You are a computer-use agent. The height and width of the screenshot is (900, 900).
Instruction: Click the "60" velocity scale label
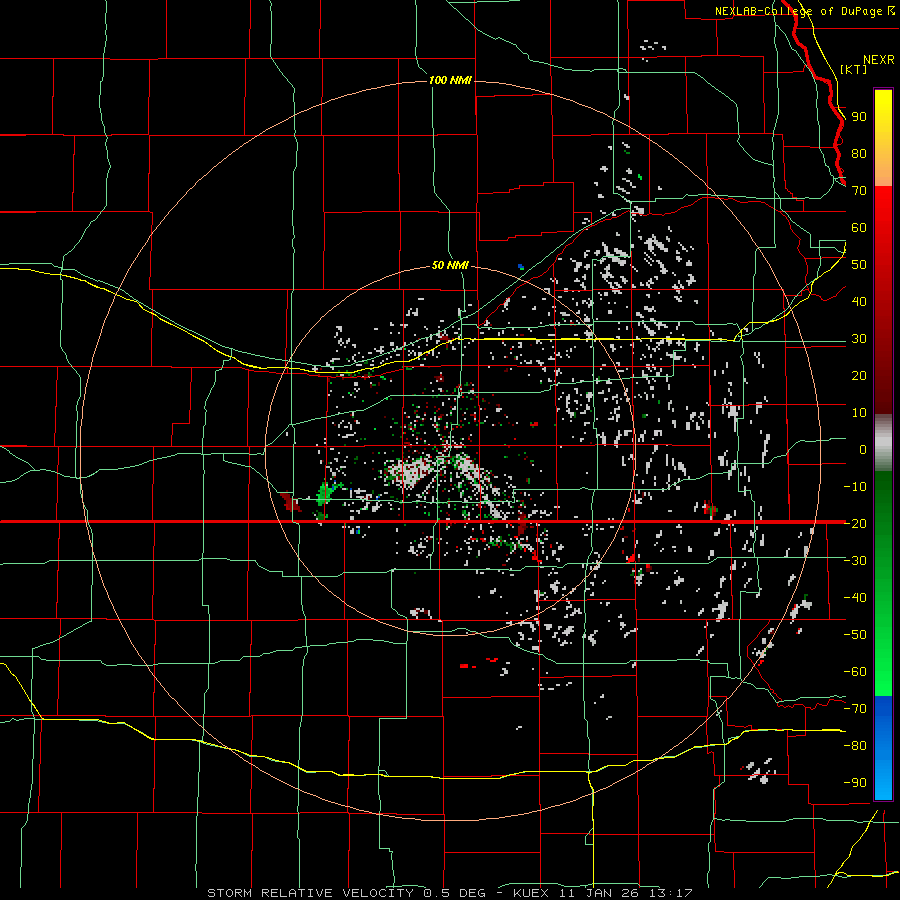click(859, 228)
